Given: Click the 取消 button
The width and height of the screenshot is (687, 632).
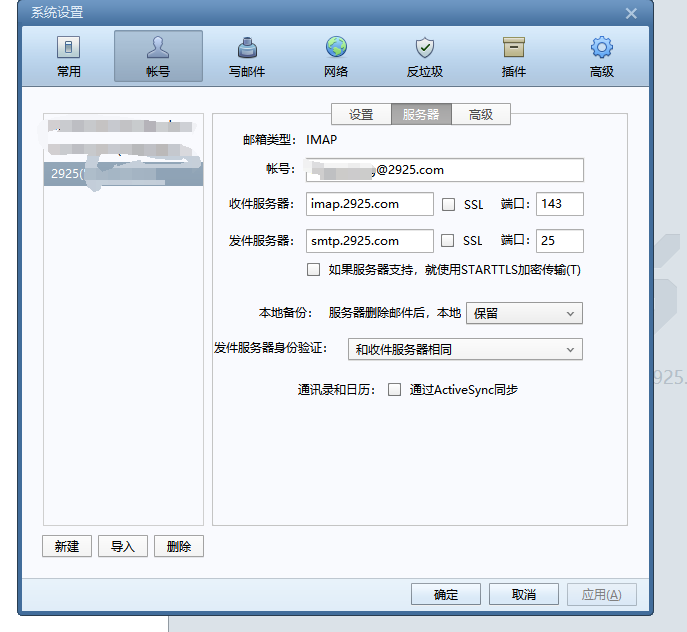Looking at the screenshot, I should [524, 594].
